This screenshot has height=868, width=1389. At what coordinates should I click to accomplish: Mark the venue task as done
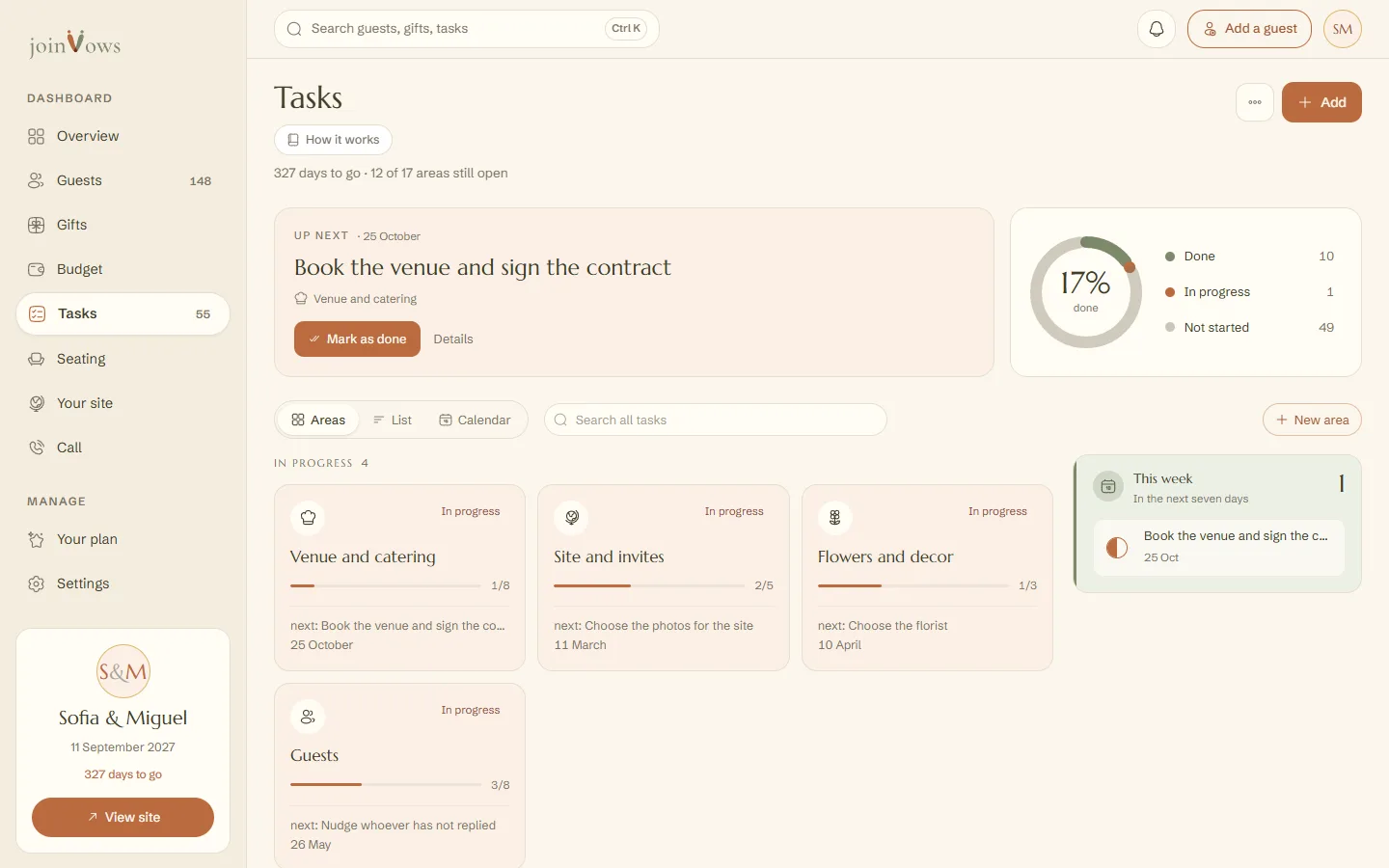[357, 339]
